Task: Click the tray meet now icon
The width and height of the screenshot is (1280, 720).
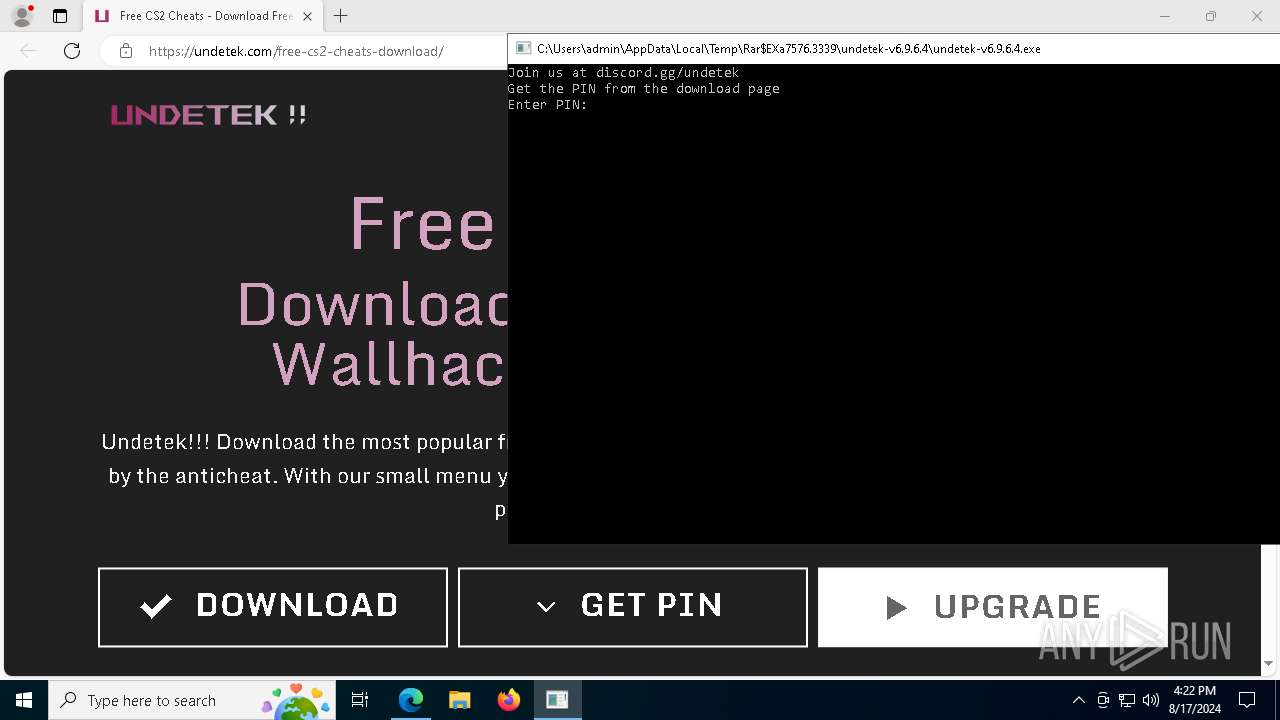Action: [1103, 700]
